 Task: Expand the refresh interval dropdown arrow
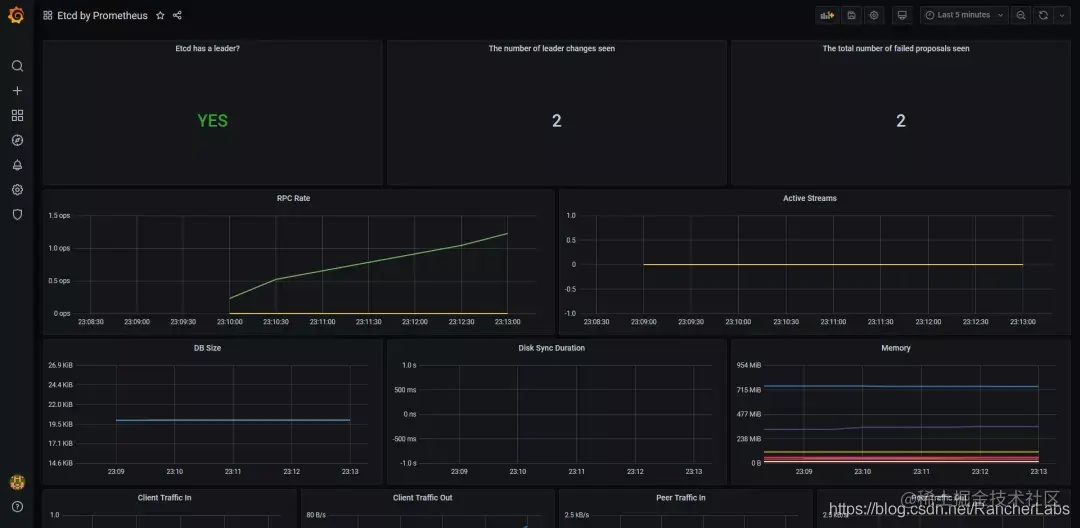click(1061, 15)
